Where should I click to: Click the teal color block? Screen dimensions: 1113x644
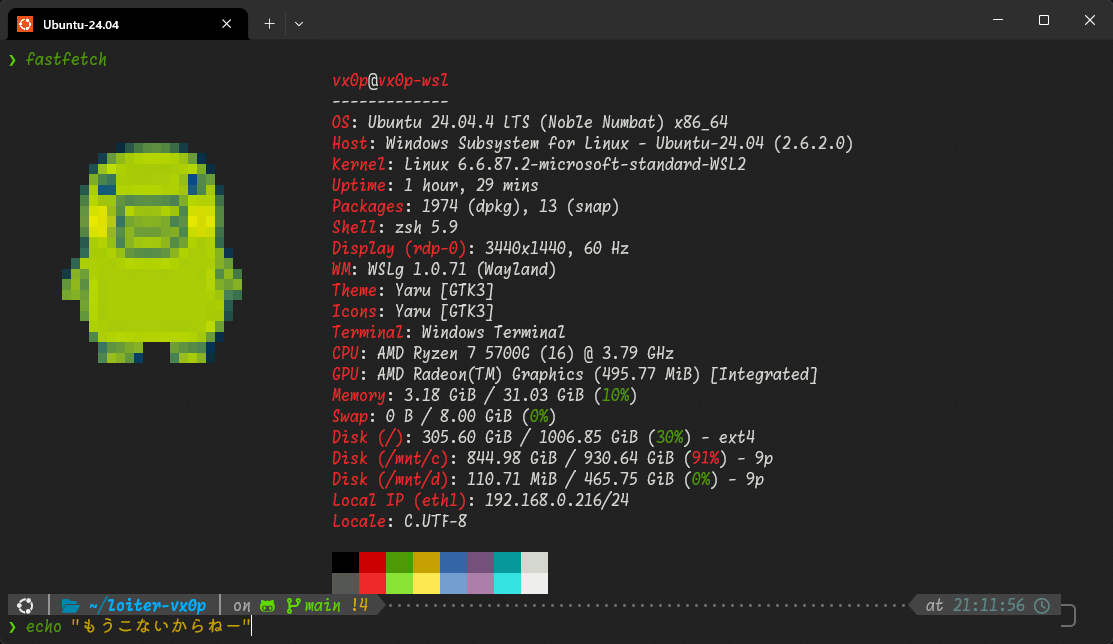[x=508, y=562]
